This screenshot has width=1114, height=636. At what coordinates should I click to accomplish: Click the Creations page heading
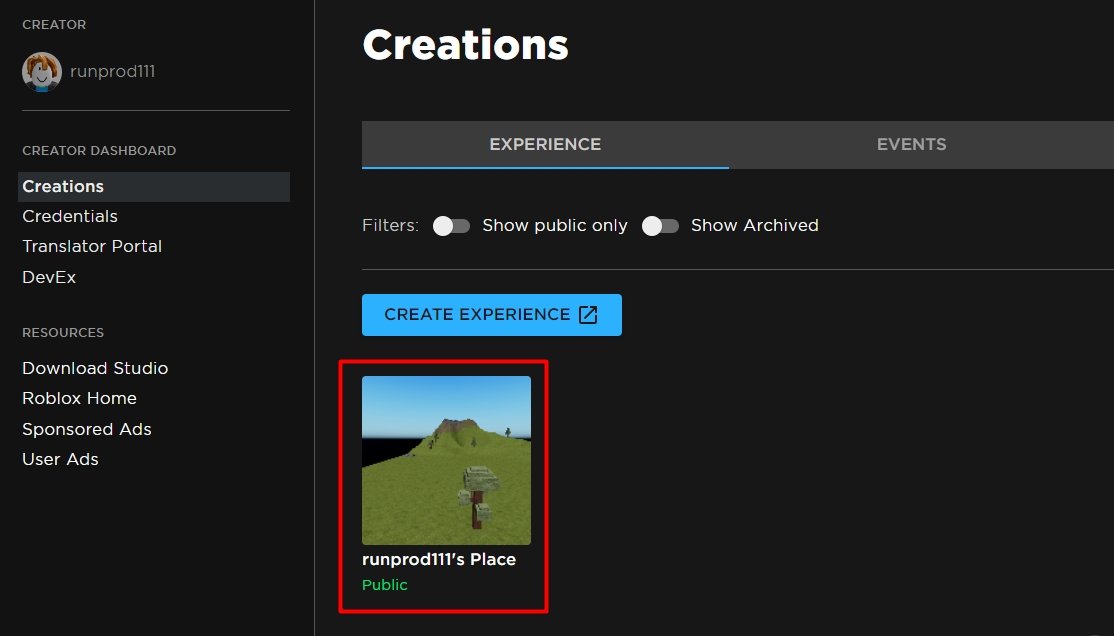pos(465,45)
